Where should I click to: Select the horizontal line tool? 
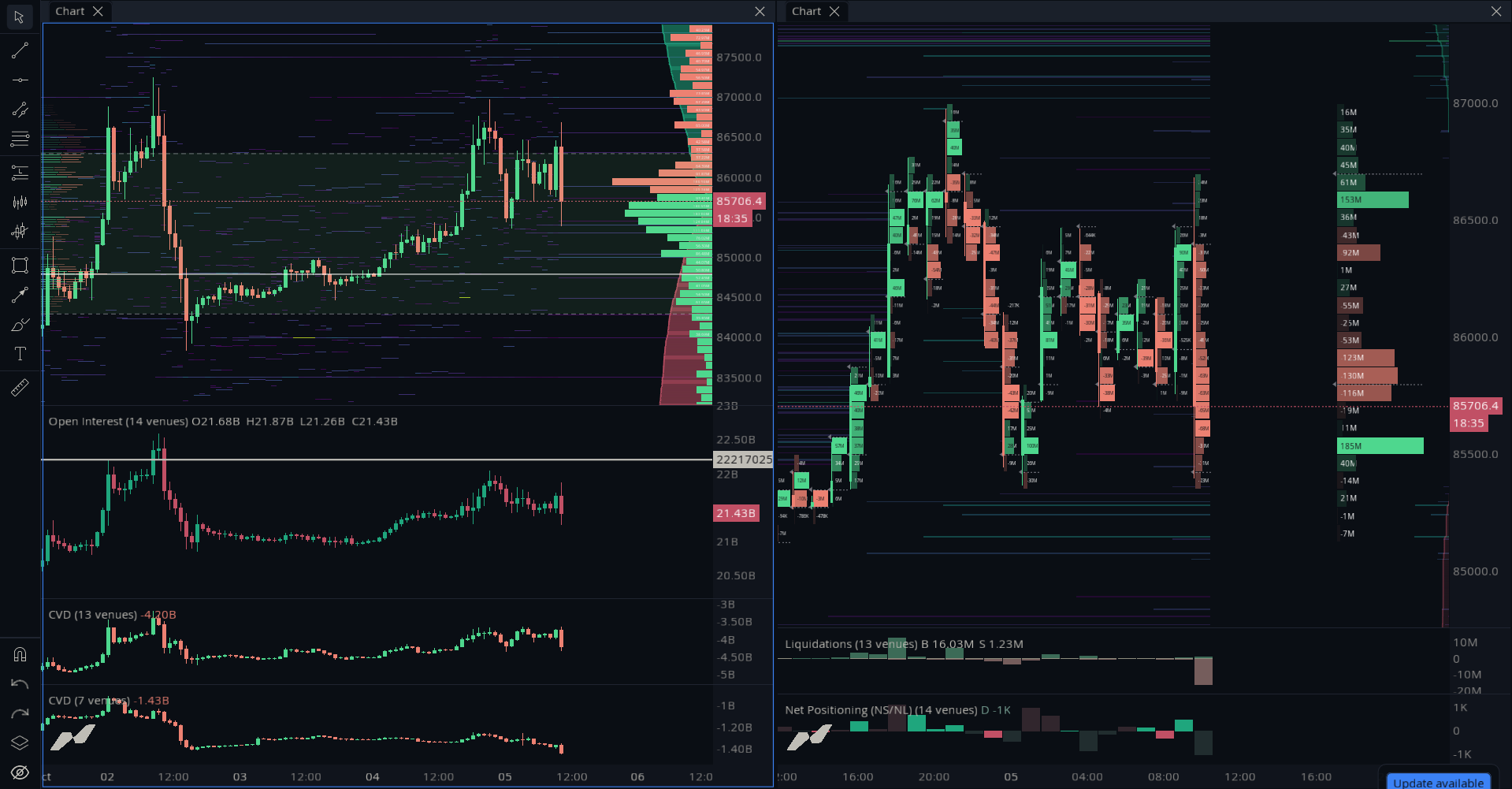click(20, 80)
